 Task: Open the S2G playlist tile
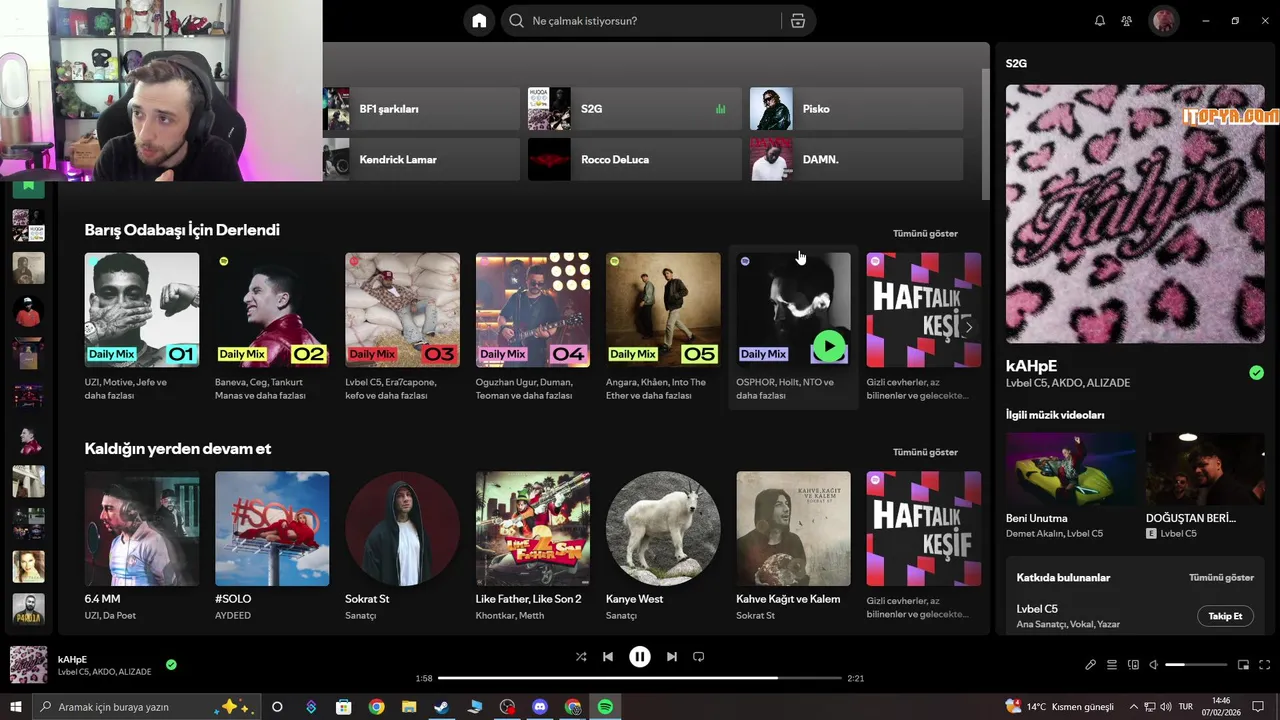click(x=635, y=109)
